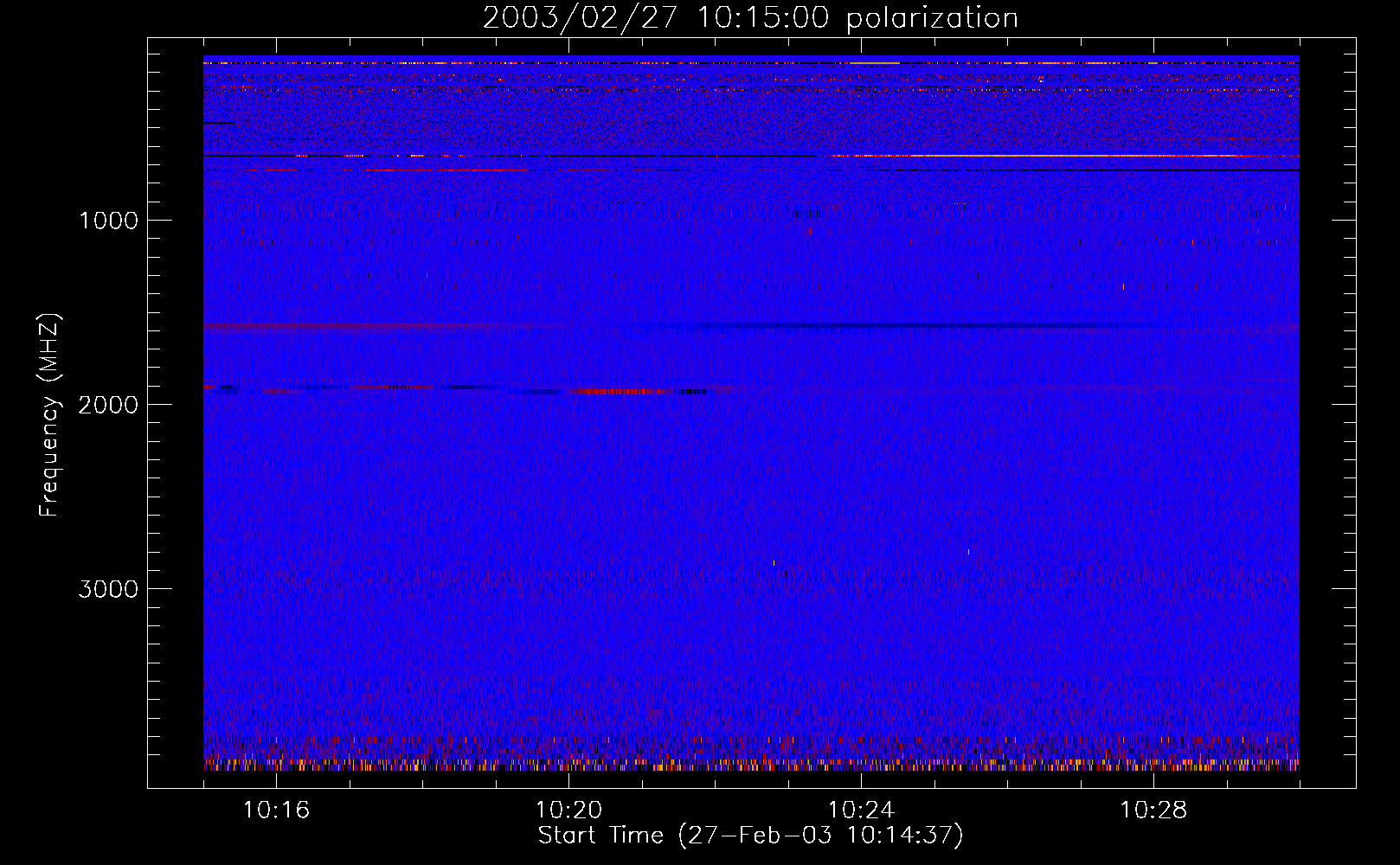Click the 'Start Time (27-Feb-03 10:14:37)' axis label
Image resolution: width=1400 pixels, height=865 pixels.
click(x=750, y=836)
